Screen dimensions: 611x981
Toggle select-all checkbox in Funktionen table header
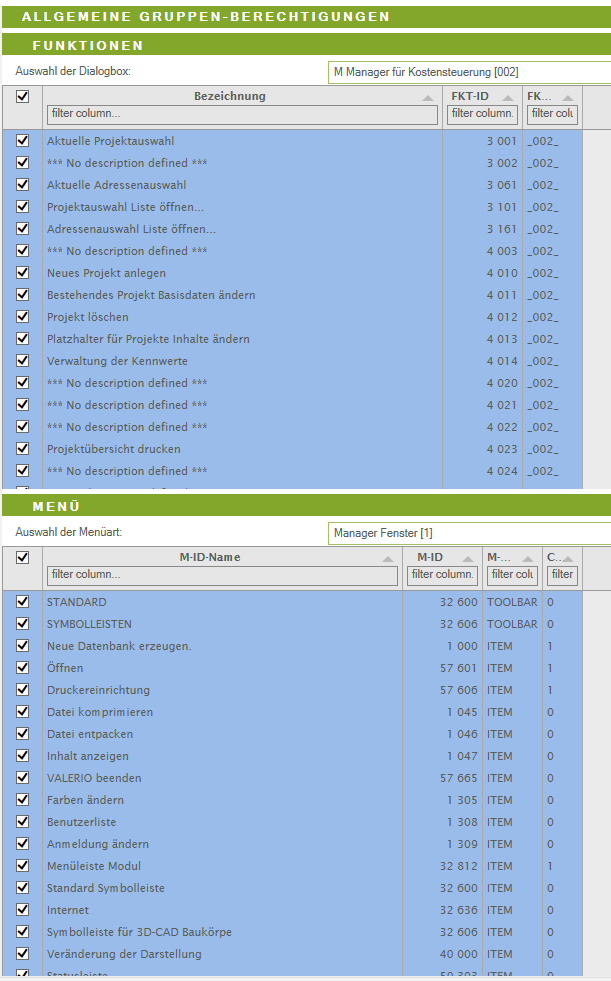point(22,97)
